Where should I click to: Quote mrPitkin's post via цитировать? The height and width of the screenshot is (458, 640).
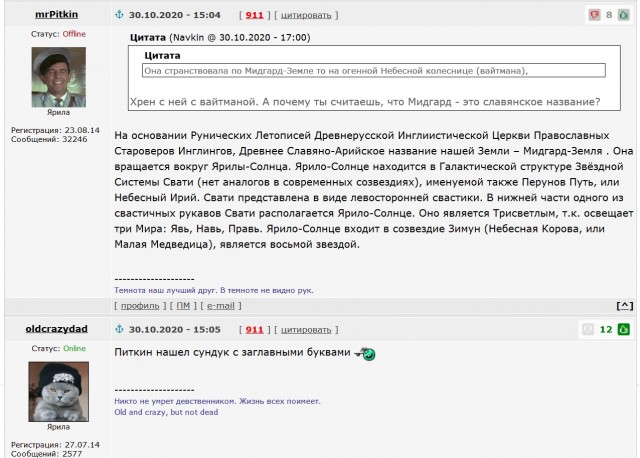[x=306, y=16]
